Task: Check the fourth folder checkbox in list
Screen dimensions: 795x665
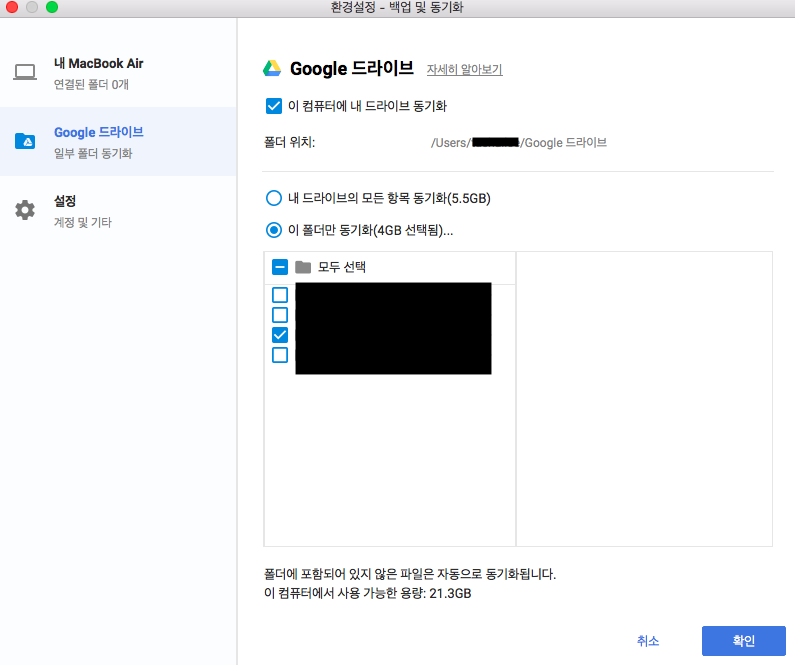Action: pyautogui.click(x=280, y=355)
